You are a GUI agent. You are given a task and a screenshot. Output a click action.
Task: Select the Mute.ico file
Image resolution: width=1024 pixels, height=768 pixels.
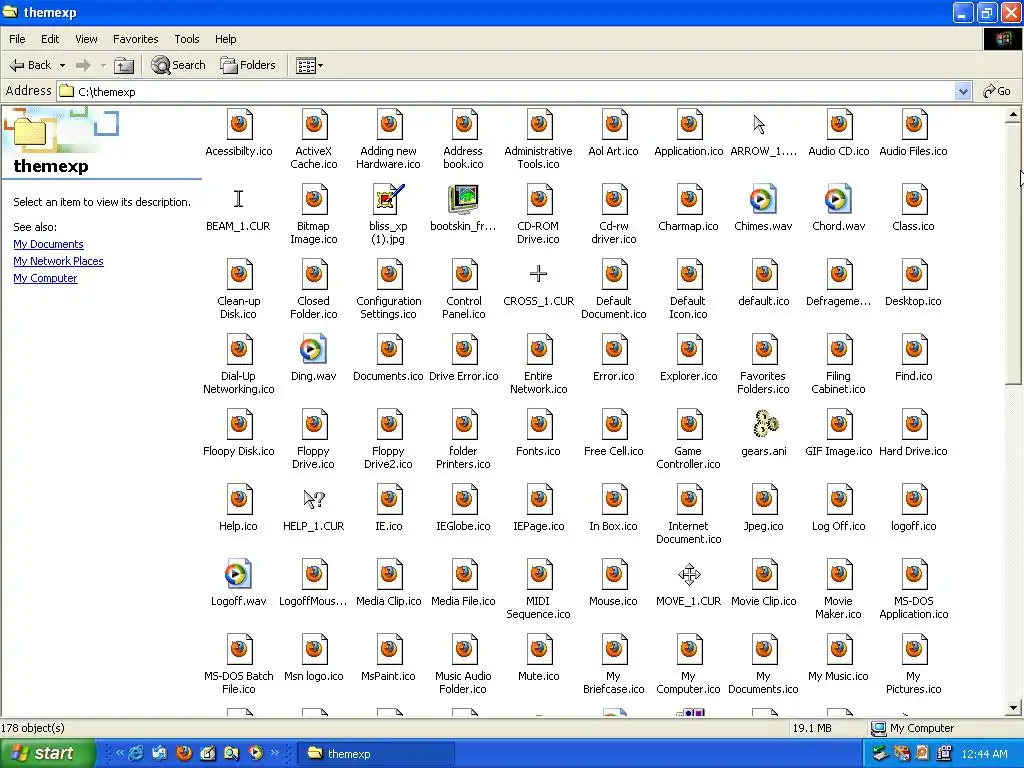pyautogui.click(x=539, y=650)
